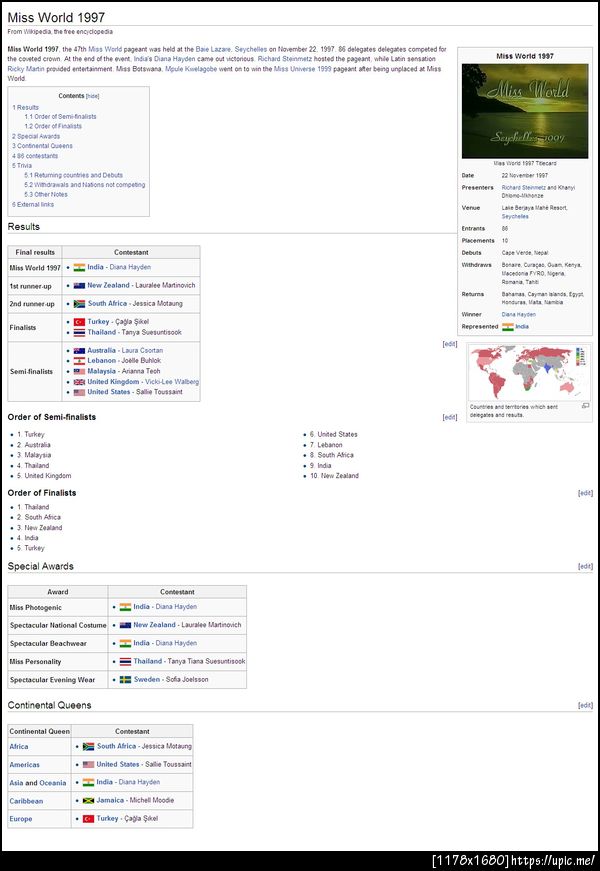Open the Seychelles link in intro paragraph
The image size is (600, 871).
point(251,49)
